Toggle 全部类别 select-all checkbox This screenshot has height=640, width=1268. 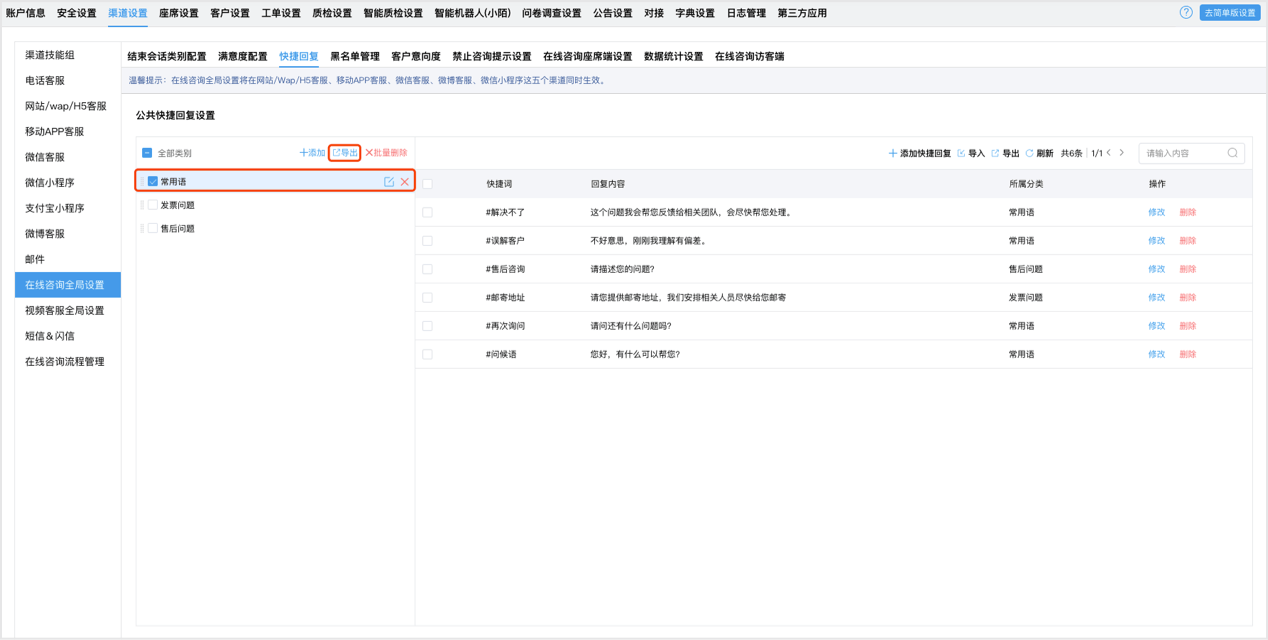(147, 153)
